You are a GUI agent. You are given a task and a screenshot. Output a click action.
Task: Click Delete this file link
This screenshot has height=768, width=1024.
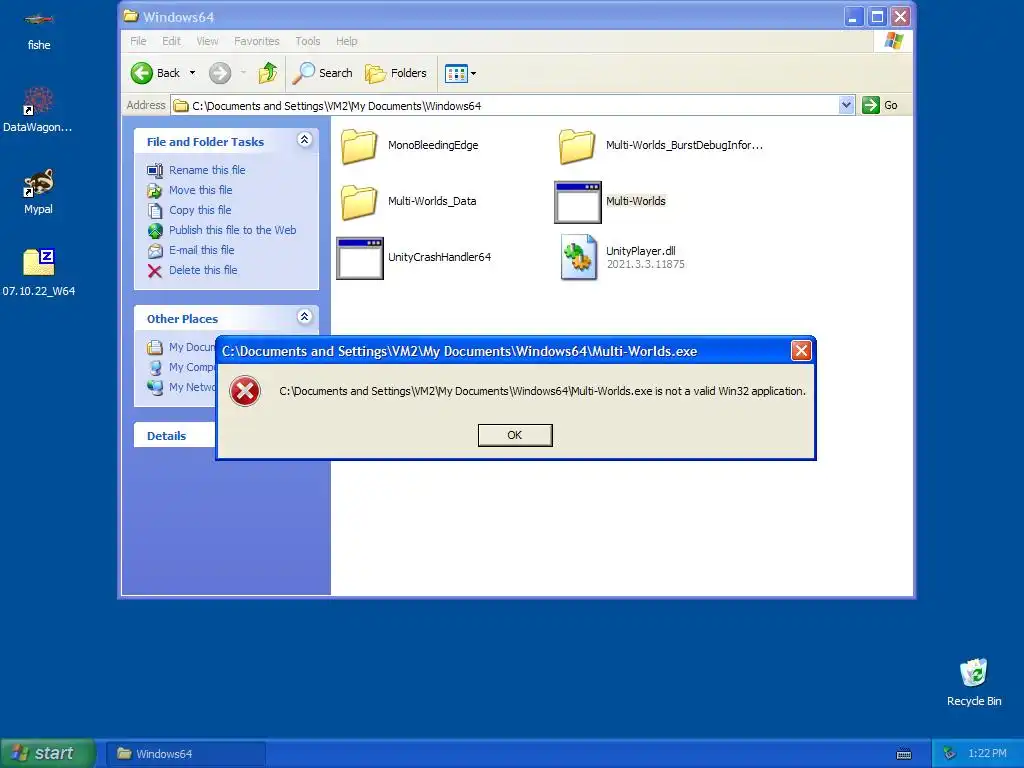click(203, 270)
